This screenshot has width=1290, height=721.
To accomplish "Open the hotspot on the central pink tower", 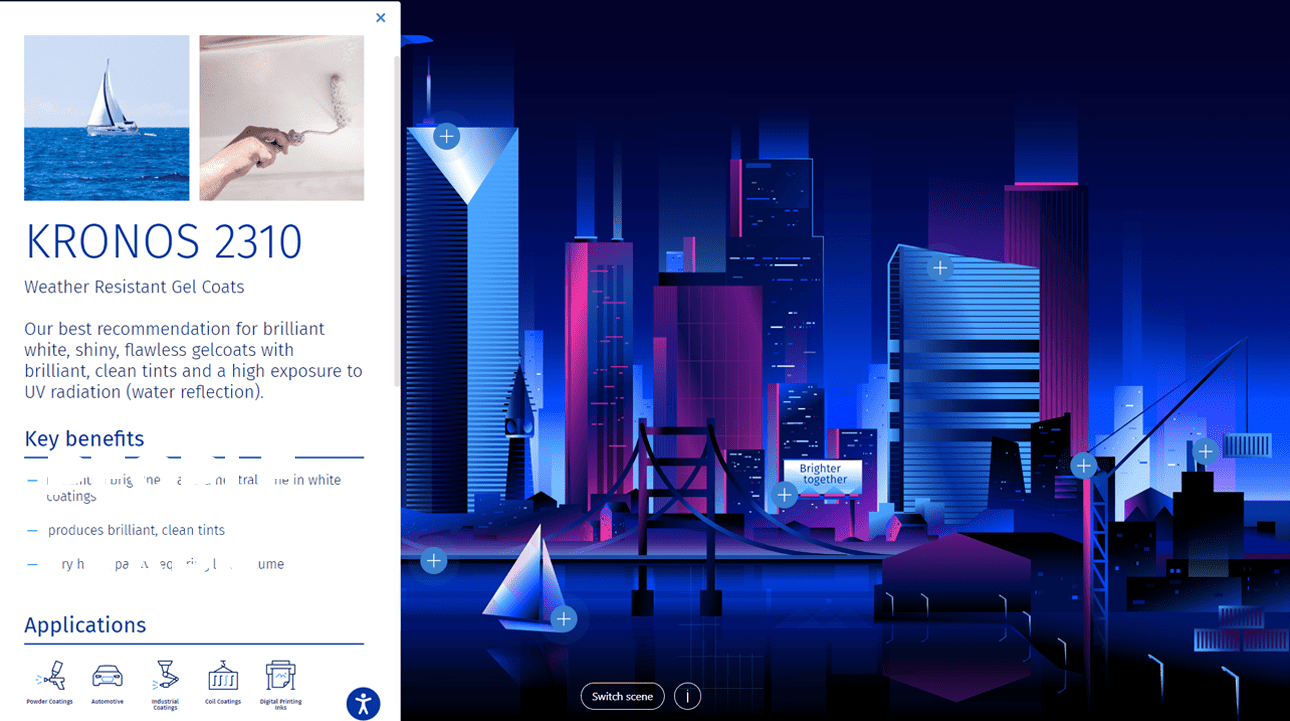I will pyautogui.click(x=939, y=267).
